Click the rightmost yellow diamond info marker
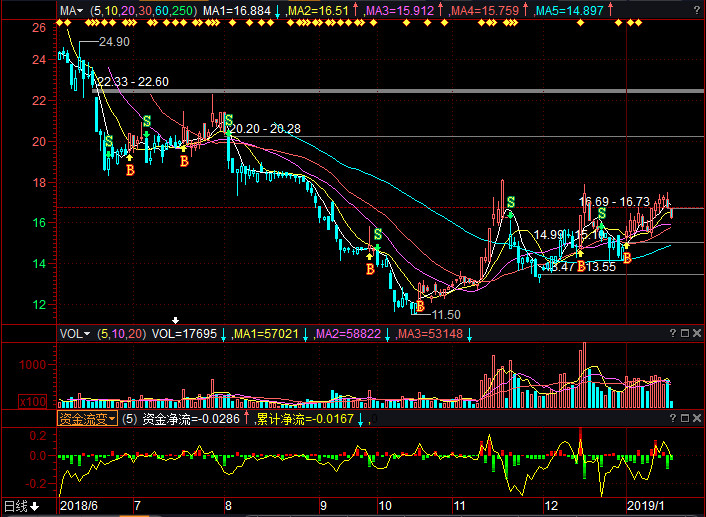706x517 pixels. pyautogui.click(x=638, y=23)
